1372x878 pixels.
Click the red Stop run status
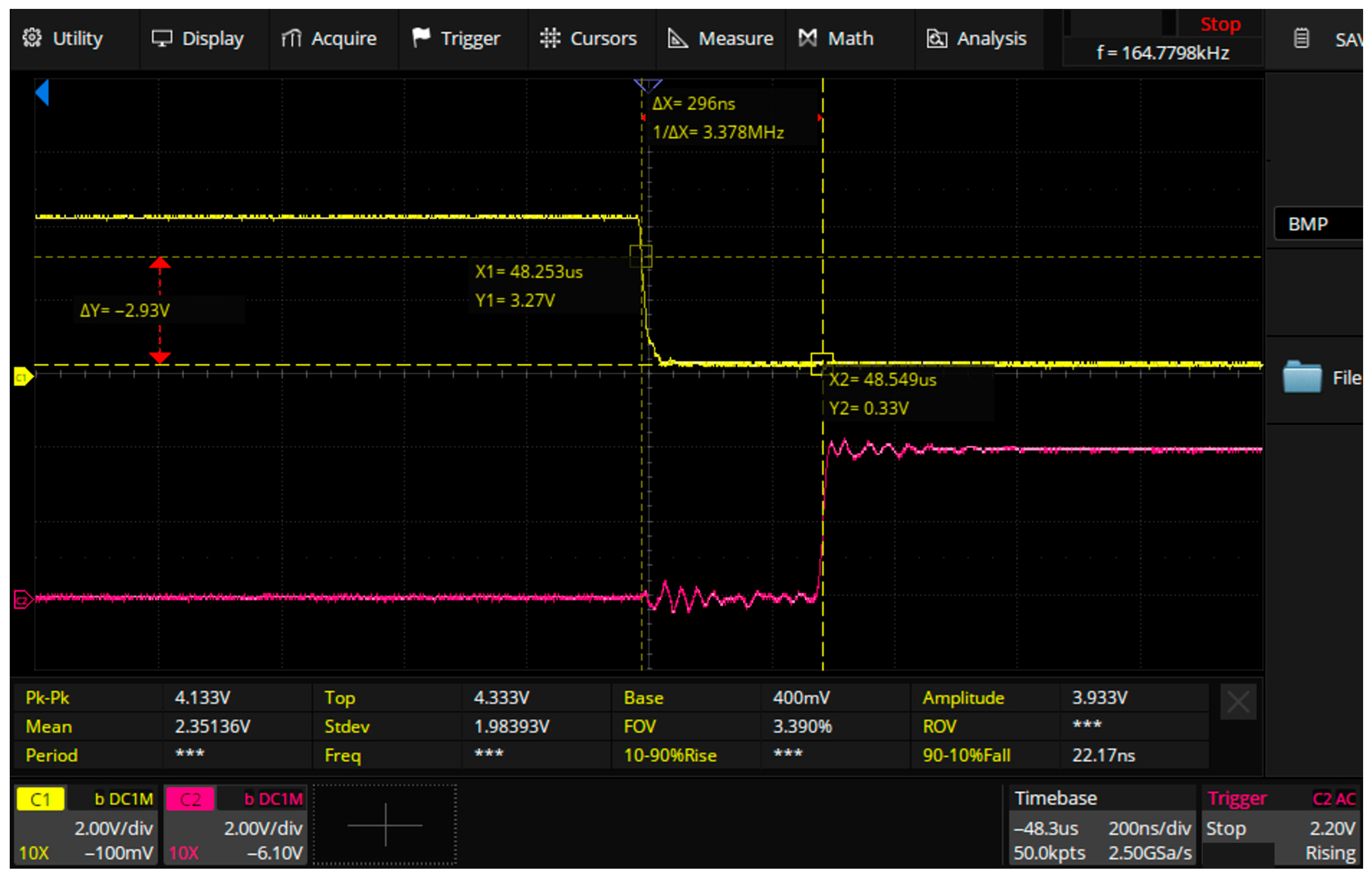click(1220, 24)
